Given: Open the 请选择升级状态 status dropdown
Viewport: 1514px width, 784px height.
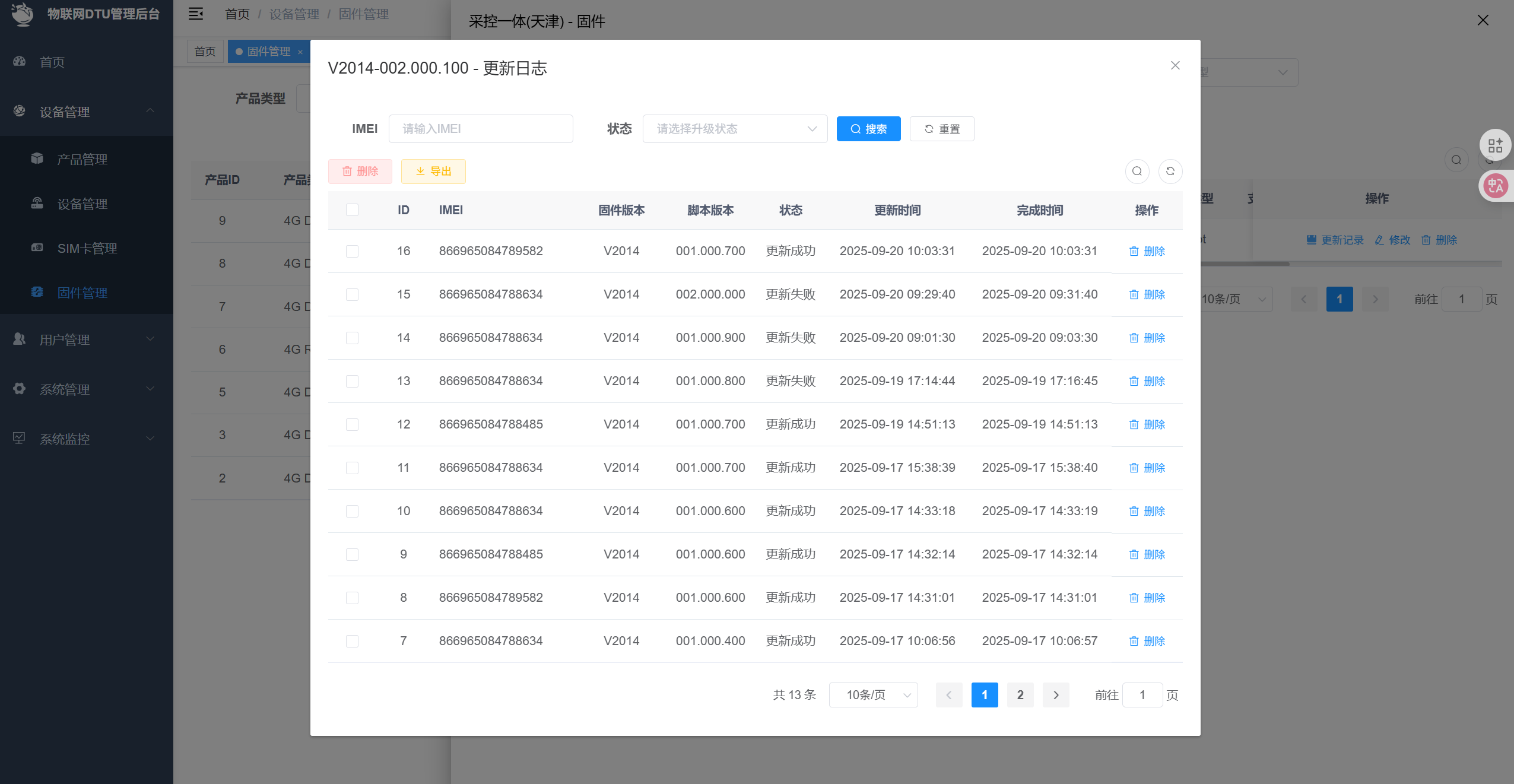Looking at the screenshot, I should click(735, 129).
